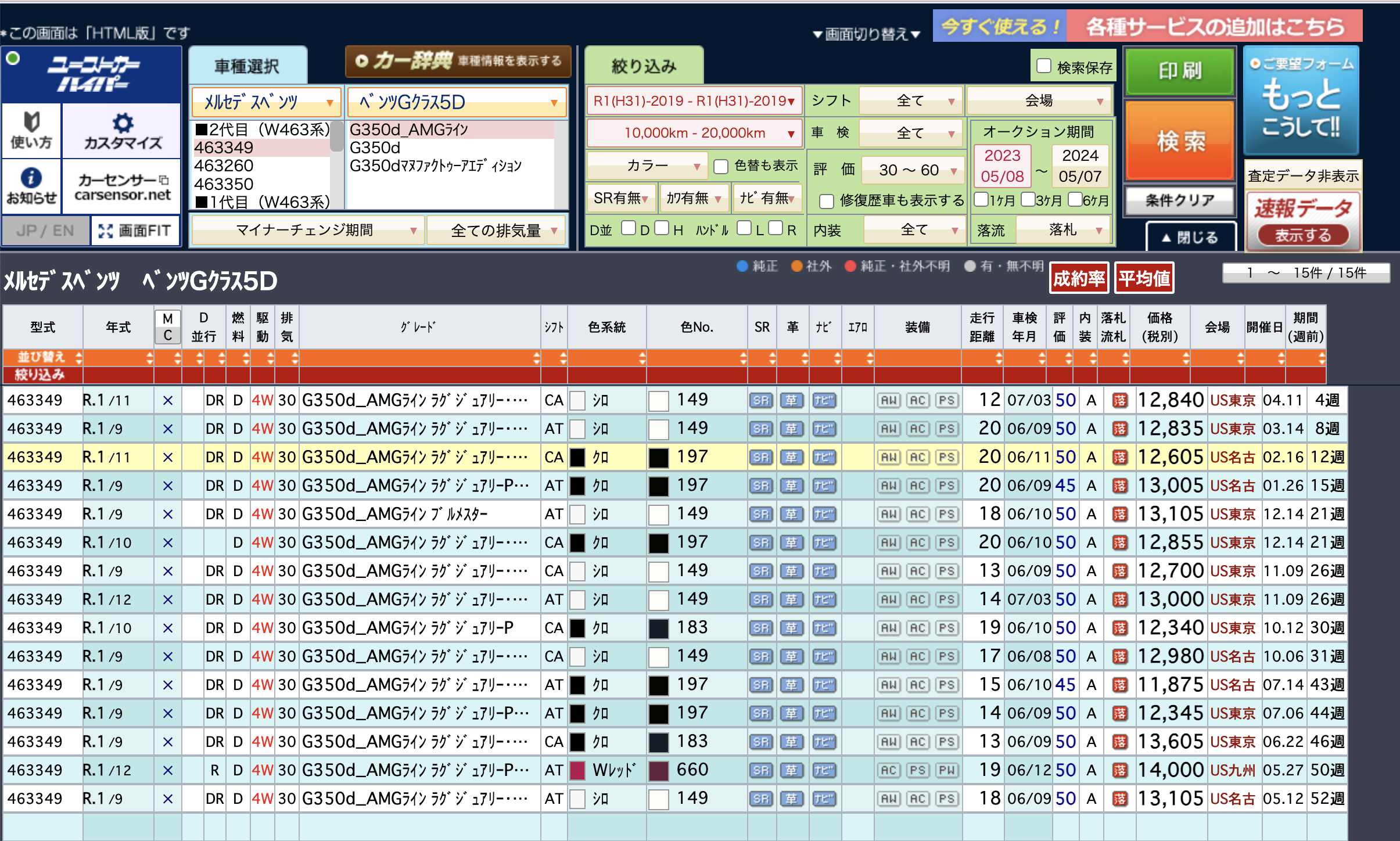Toggle JP / EN language button
1400x841 pixels.
tap(45, 231)
